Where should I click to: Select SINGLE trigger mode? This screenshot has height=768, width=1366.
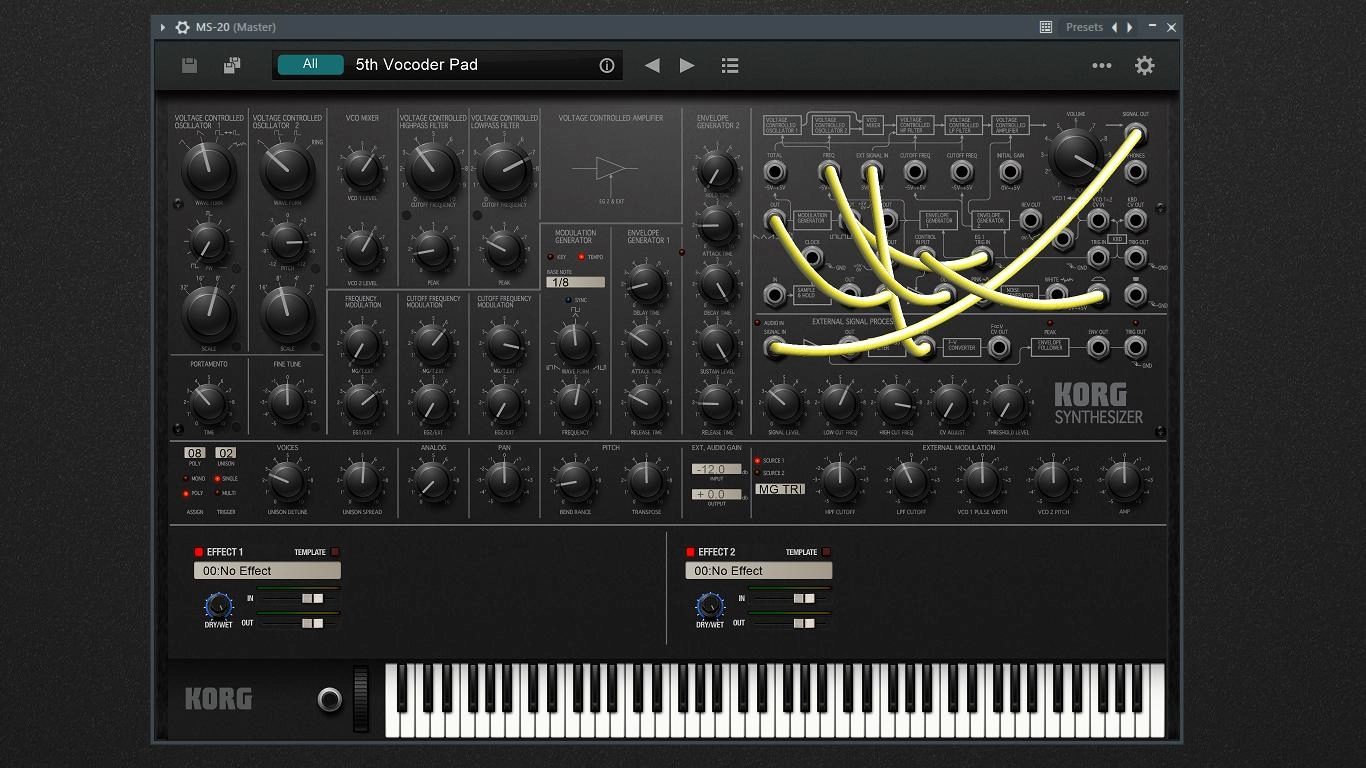(217, 478)
